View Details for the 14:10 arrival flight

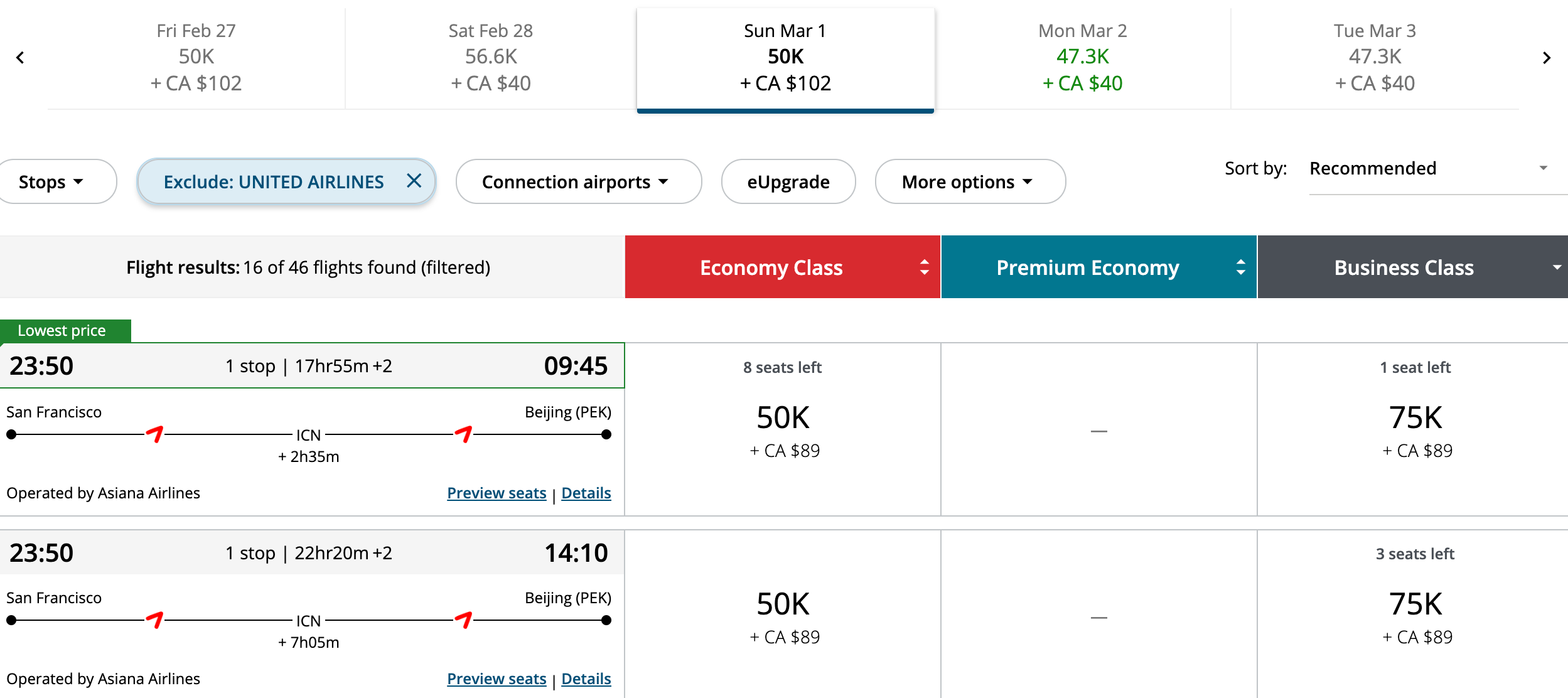(x=586, y=679)
